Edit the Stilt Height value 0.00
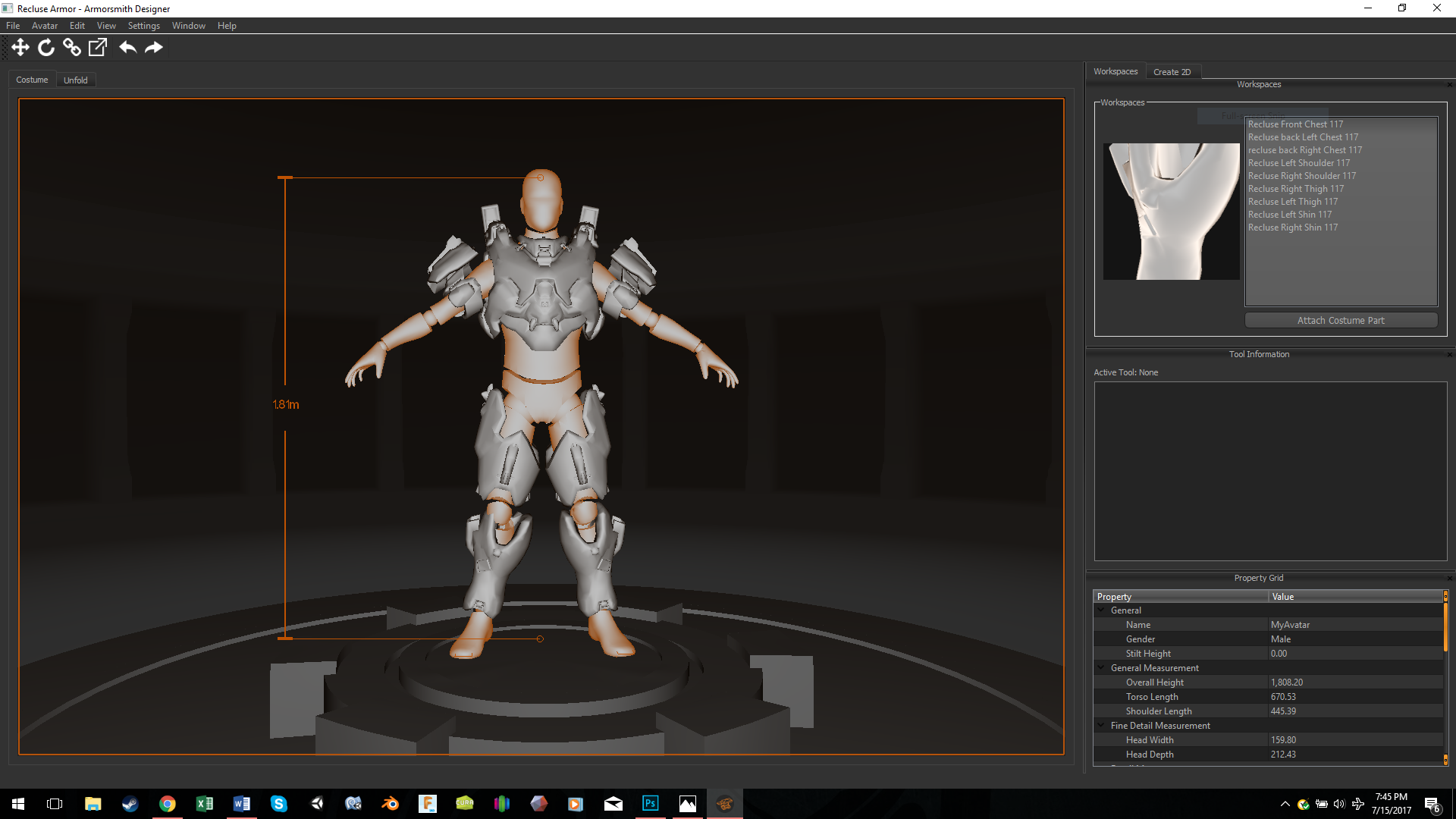The height and width of the screenshot is (819, 1456). (1355, 654)
